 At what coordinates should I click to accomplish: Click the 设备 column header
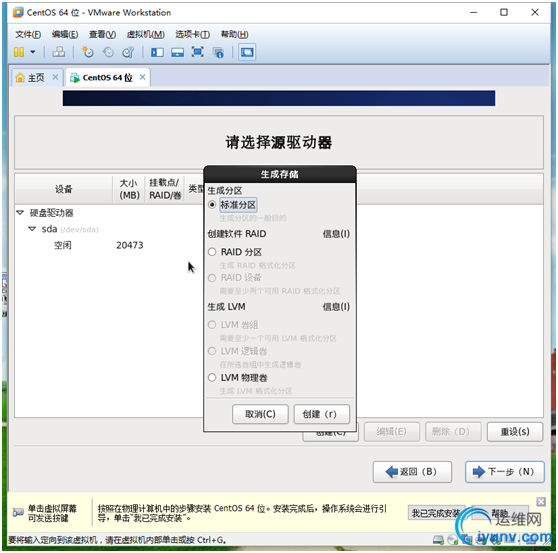click(x=63, y=189)
